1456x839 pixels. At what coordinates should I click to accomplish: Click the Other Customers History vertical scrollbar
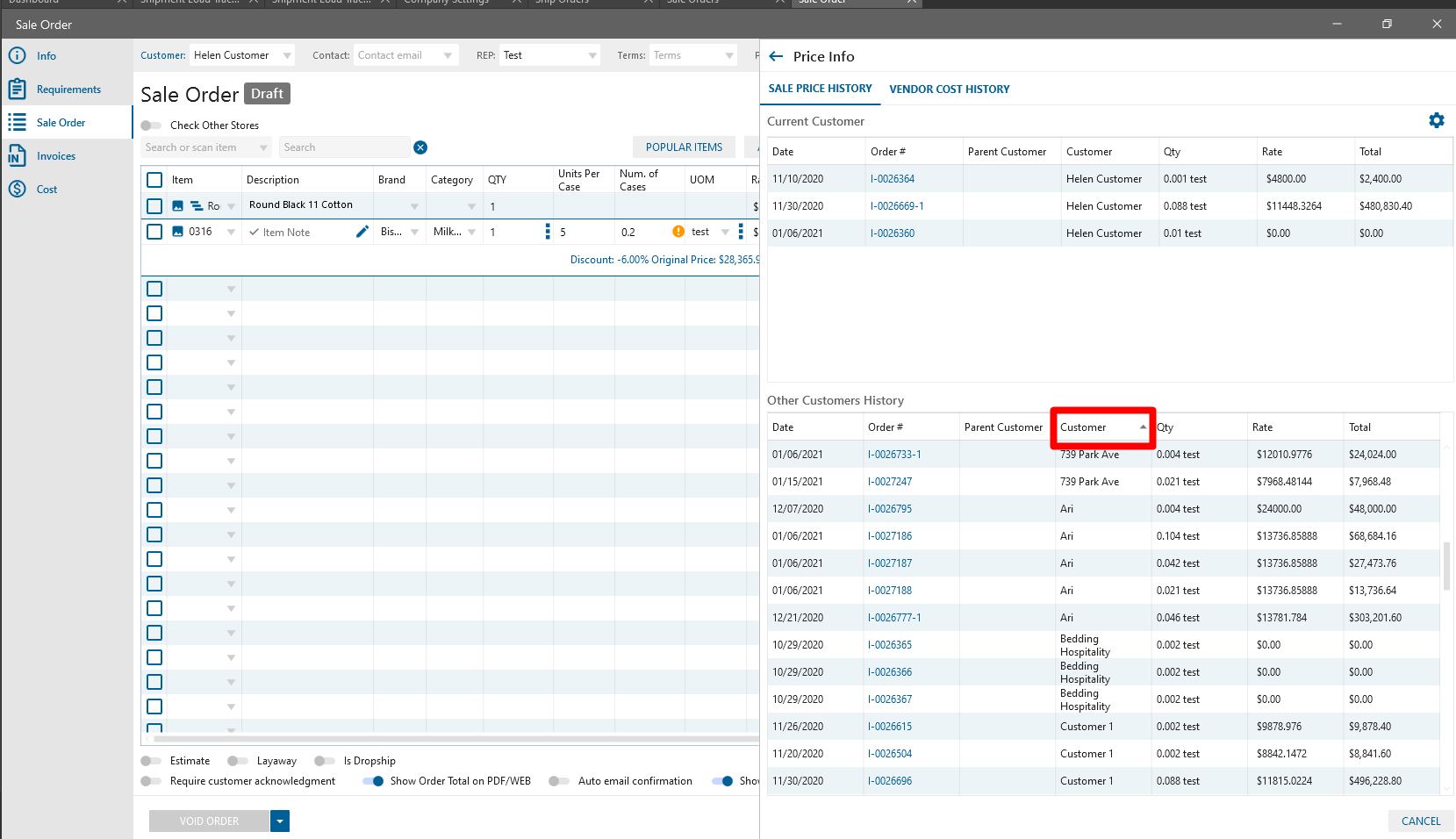tap(1446, 566)
